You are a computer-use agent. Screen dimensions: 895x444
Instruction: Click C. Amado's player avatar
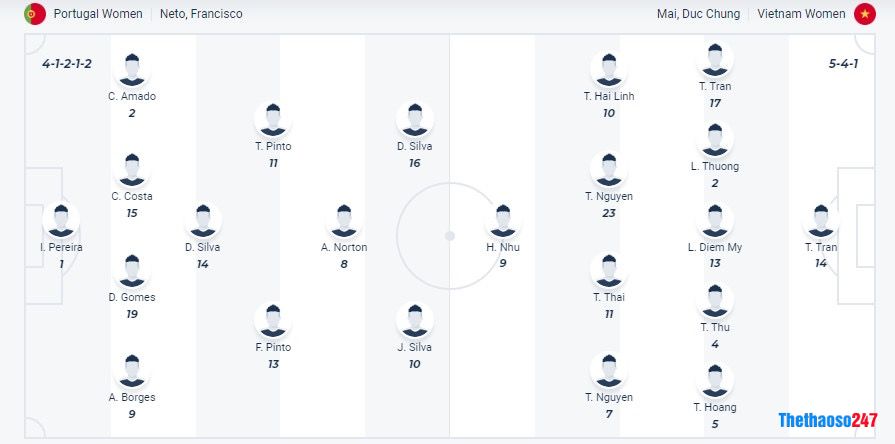point(132,69)
